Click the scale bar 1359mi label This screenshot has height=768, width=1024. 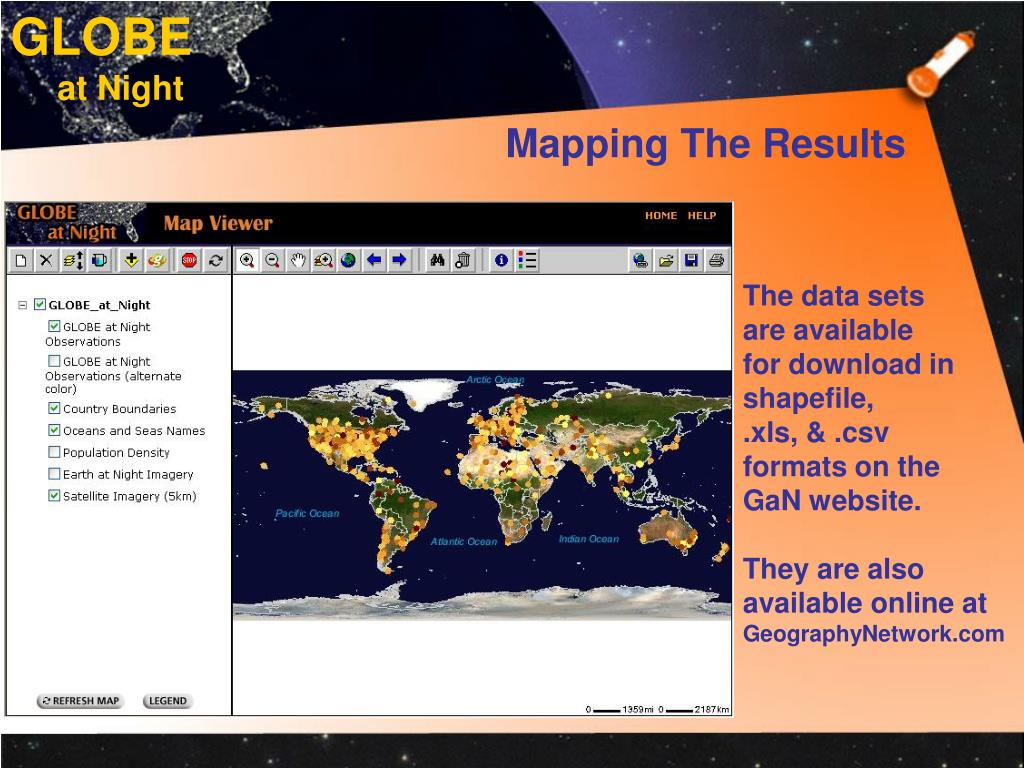coord(637,709)
